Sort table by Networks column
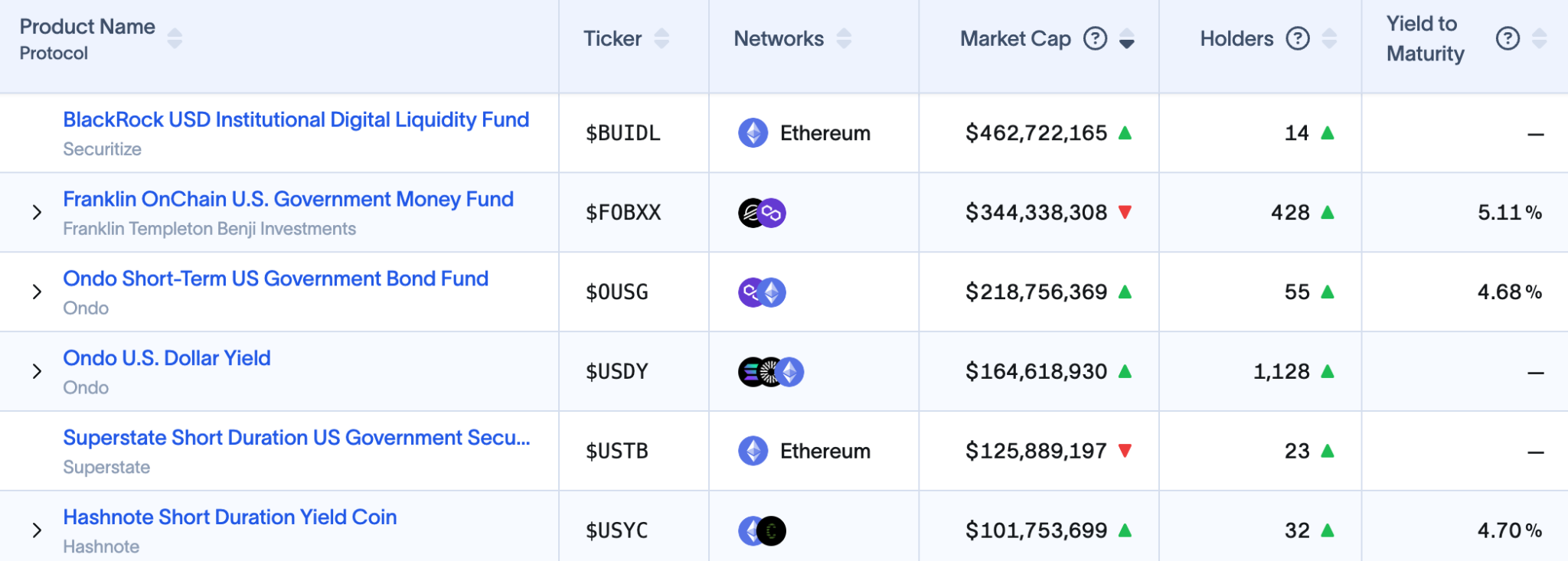1568x561 pixels. click(x=844, y=38)
